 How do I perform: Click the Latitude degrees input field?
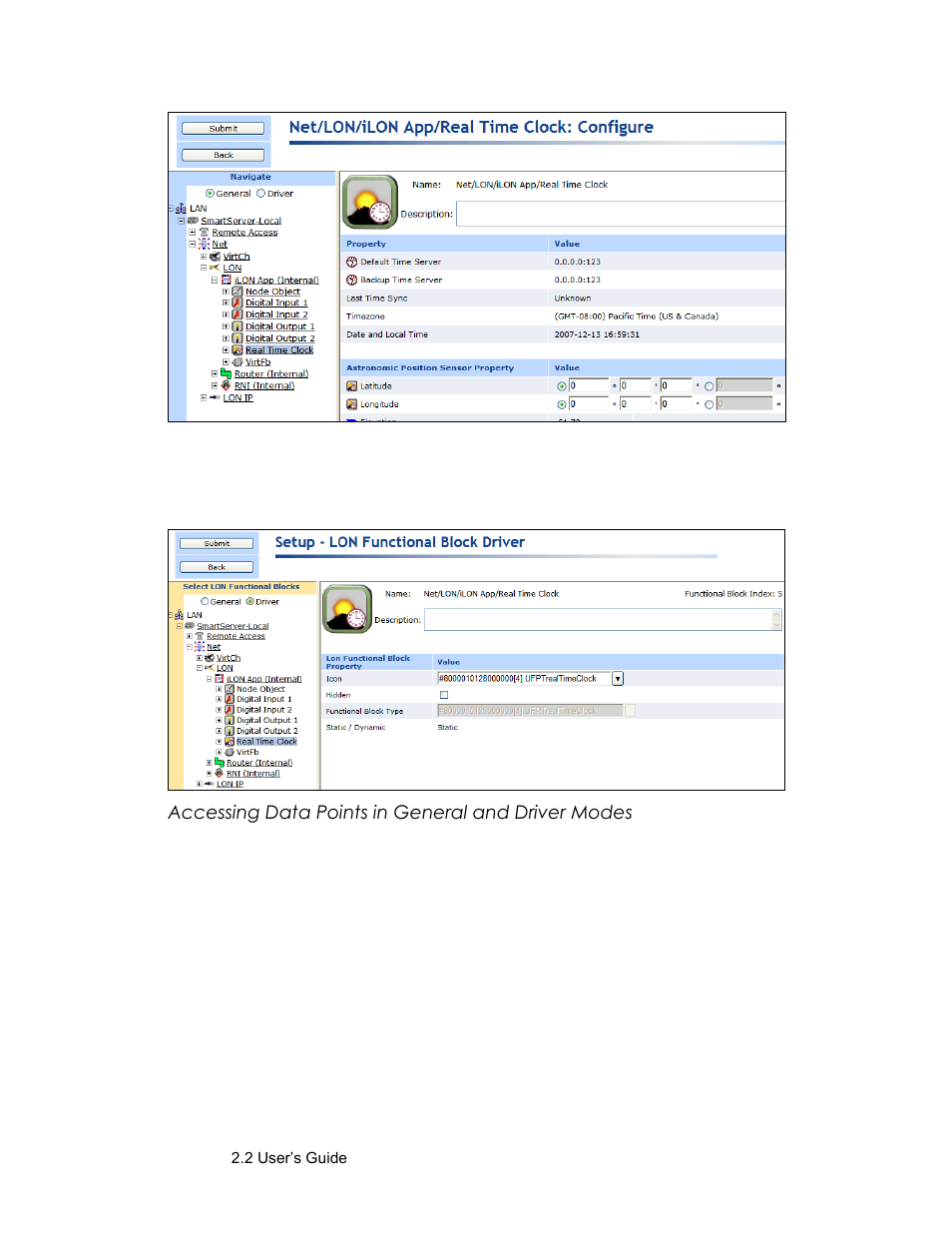(x=589, y=385)
